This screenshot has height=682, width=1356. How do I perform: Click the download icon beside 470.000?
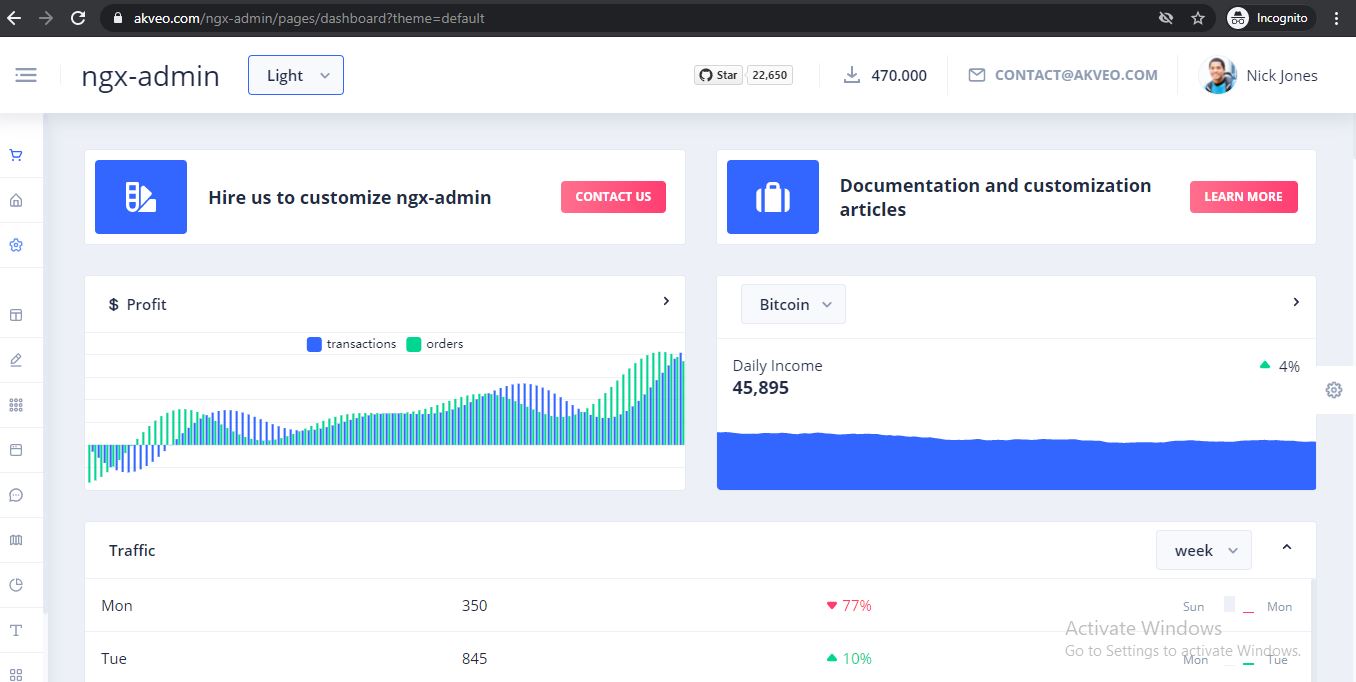852,75
